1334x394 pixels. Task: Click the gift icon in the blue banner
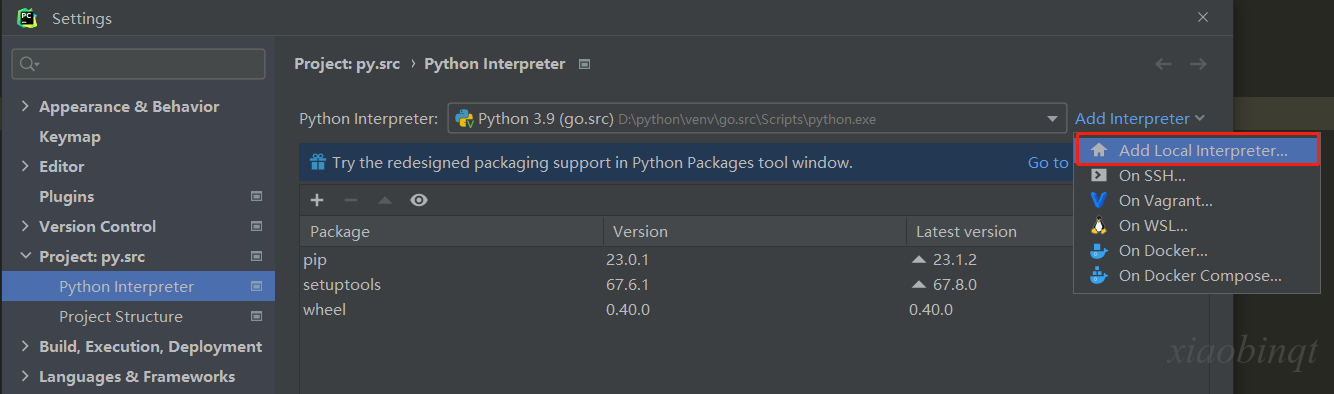click(x=317, y=162)
